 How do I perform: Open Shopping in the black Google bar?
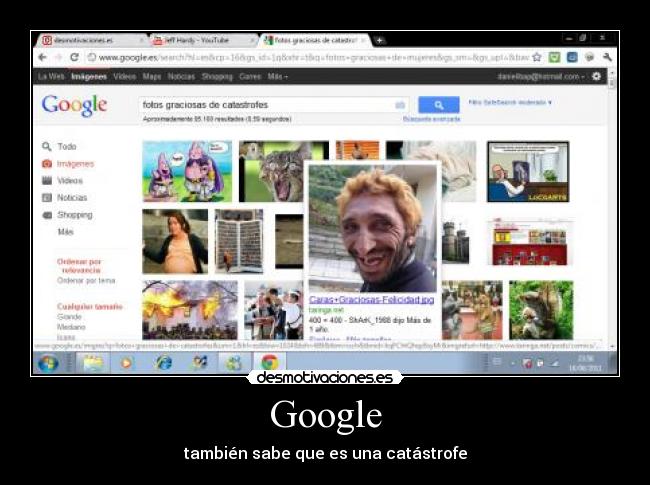click(x=217, y=76)
